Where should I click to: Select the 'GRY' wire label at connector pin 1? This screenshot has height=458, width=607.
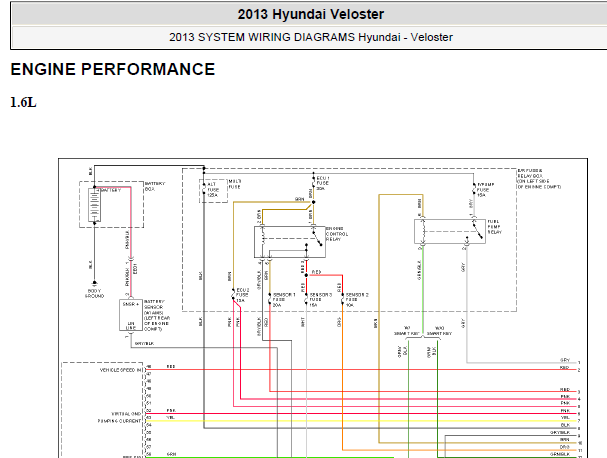click(x=565, y=360)
